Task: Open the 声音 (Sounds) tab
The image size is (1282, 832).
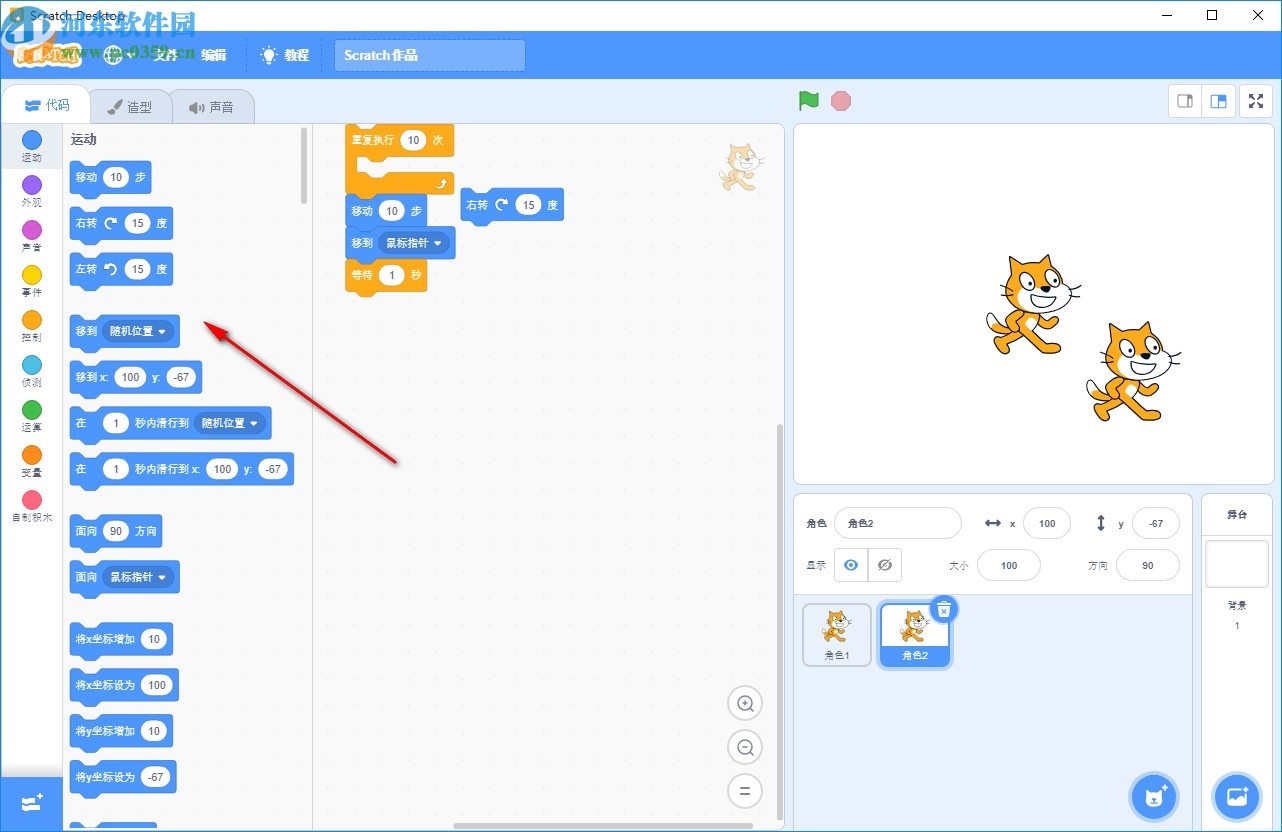Action: click(213, 106)
